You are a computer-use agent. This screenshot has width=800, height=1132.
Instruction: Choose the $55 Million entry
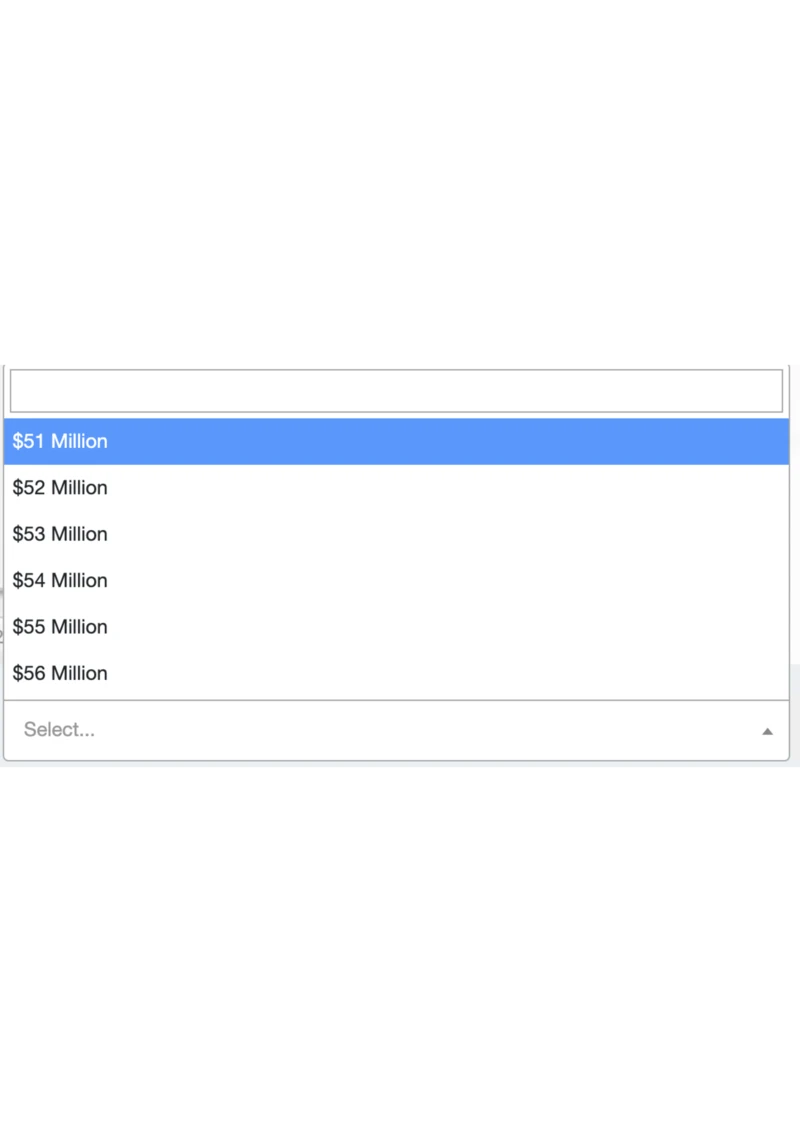(60, 627)
